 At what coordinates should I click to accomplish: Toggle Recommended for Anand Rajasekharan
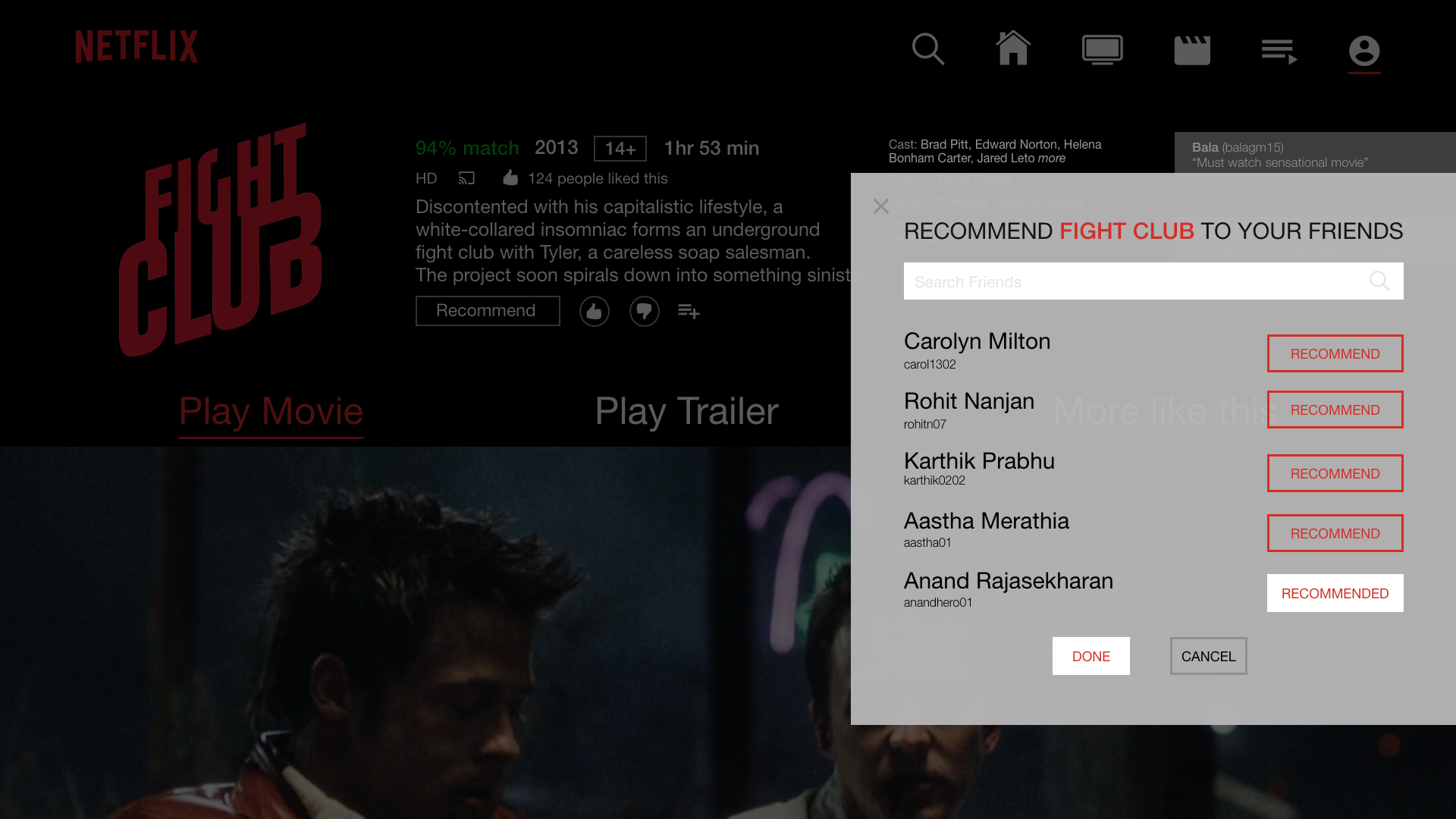[x=1335, y=593]
